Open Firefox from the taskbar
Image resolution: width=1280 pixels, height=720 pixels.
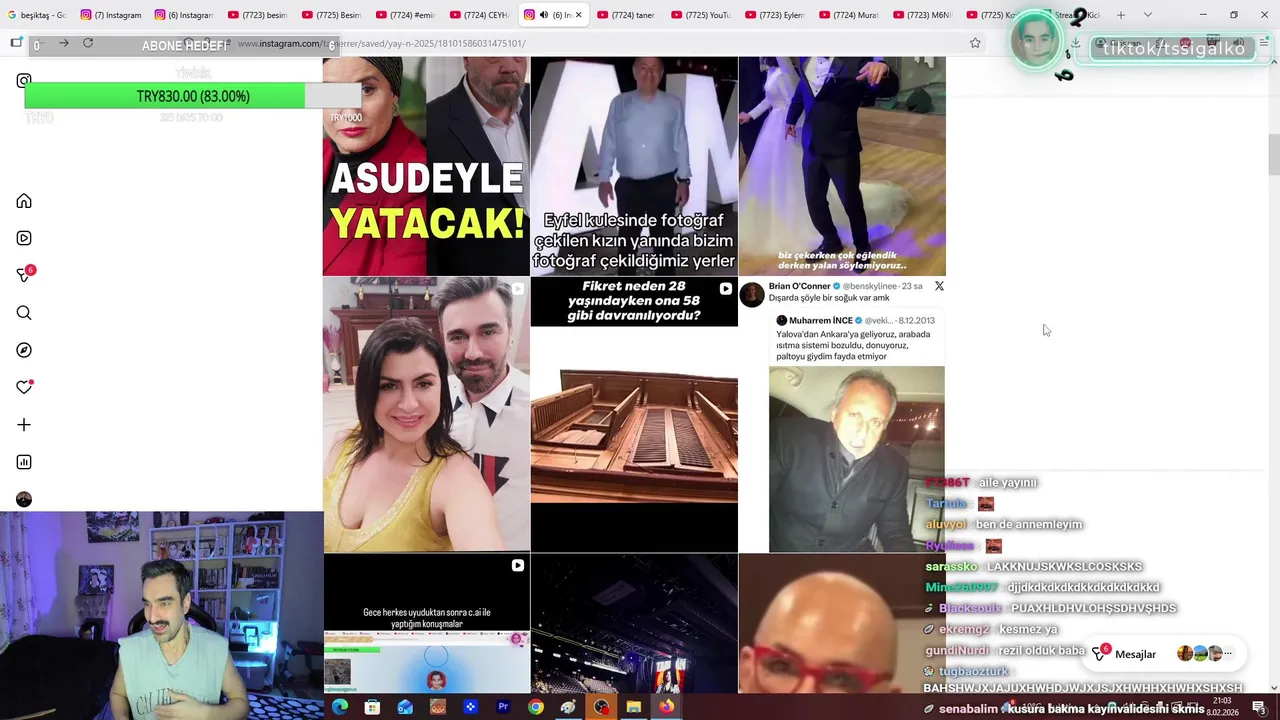666,707
